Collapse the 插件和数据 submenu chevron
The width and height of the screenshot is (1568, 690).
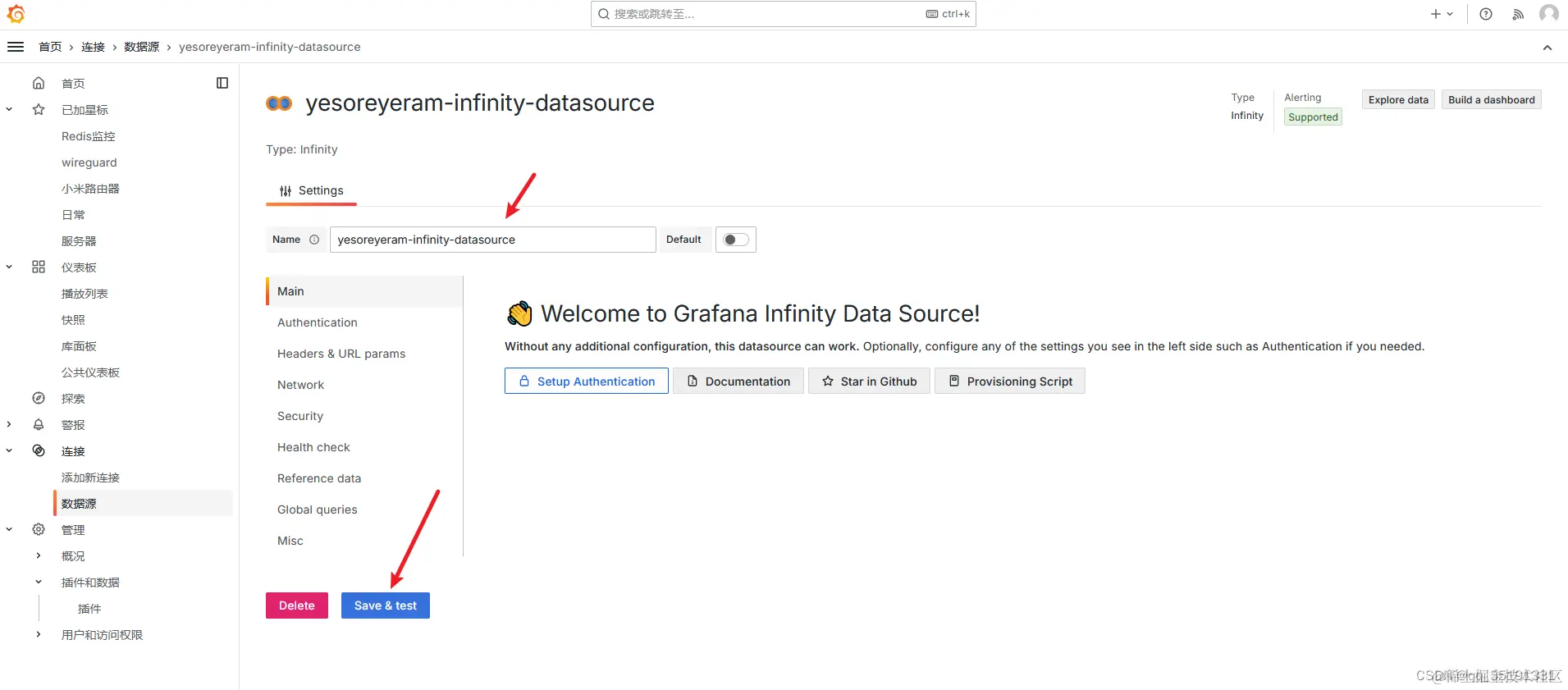[39, 582]
